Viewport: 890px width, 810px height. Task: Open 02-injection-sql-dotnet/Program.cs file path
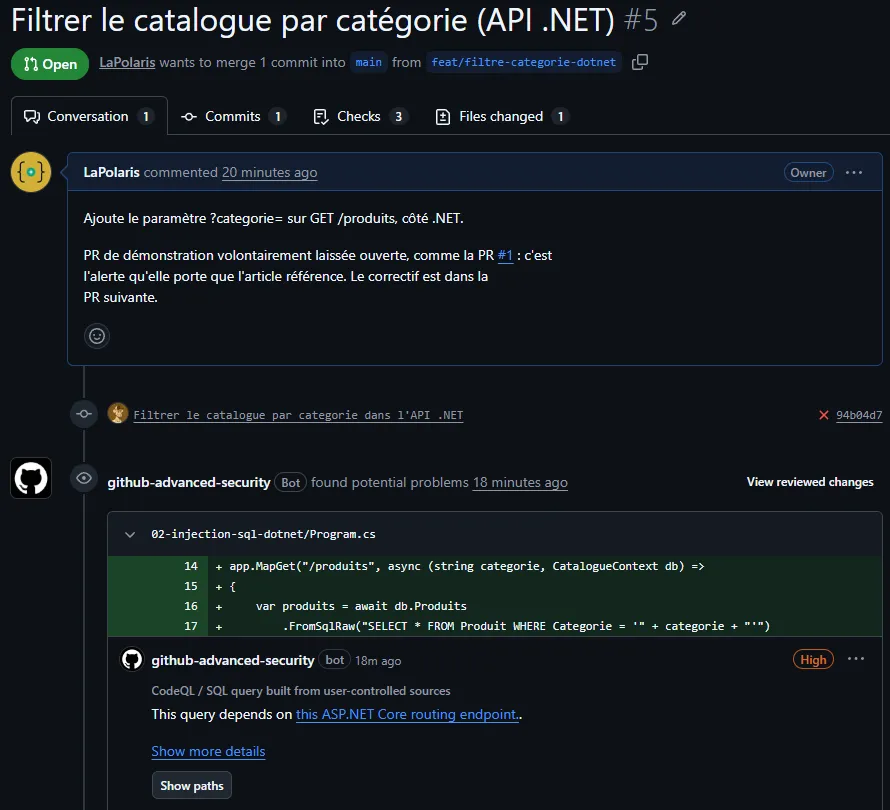tap(263, 534)
